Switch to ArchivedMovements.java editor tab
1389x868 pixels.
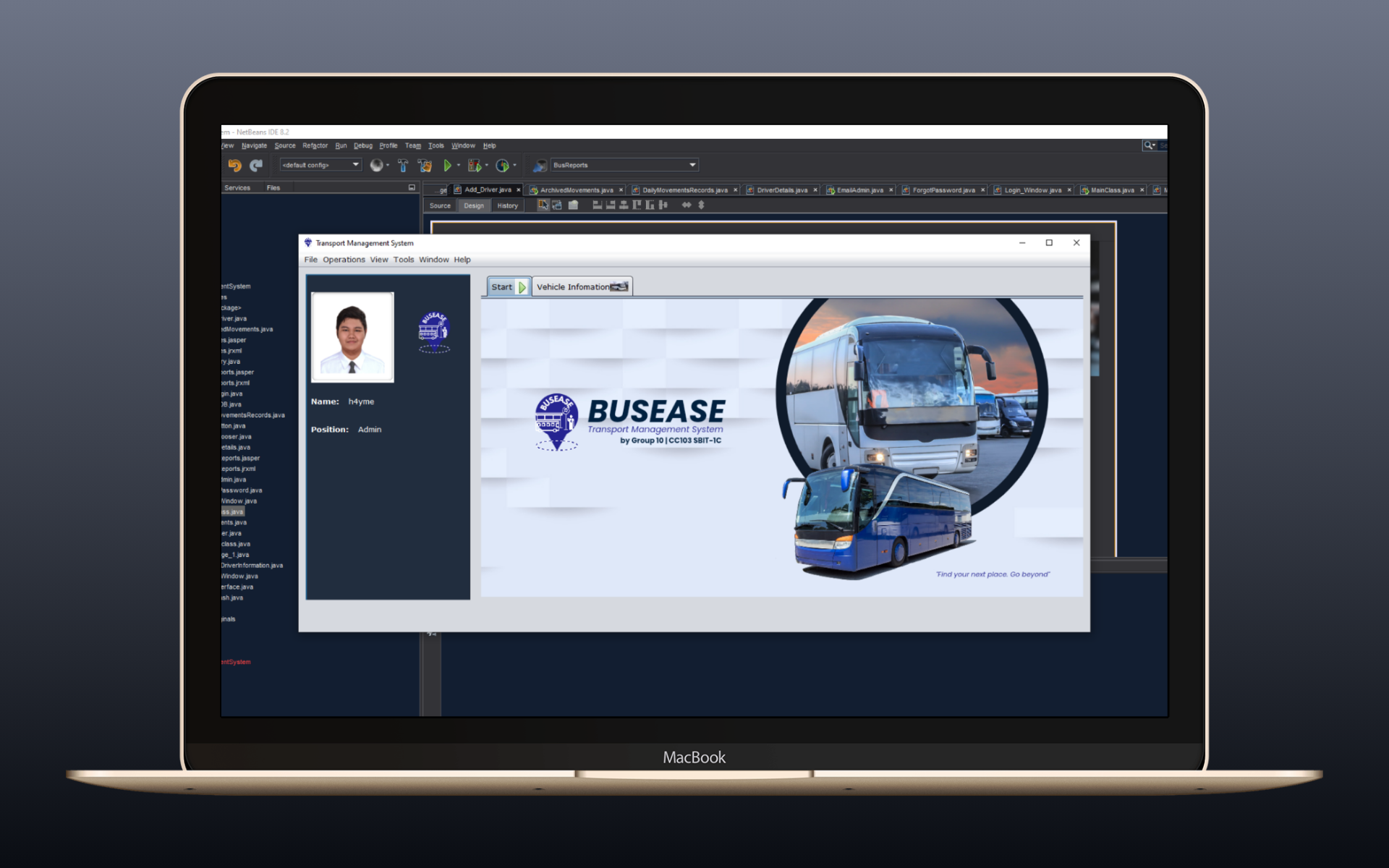(x=576, y=190)
